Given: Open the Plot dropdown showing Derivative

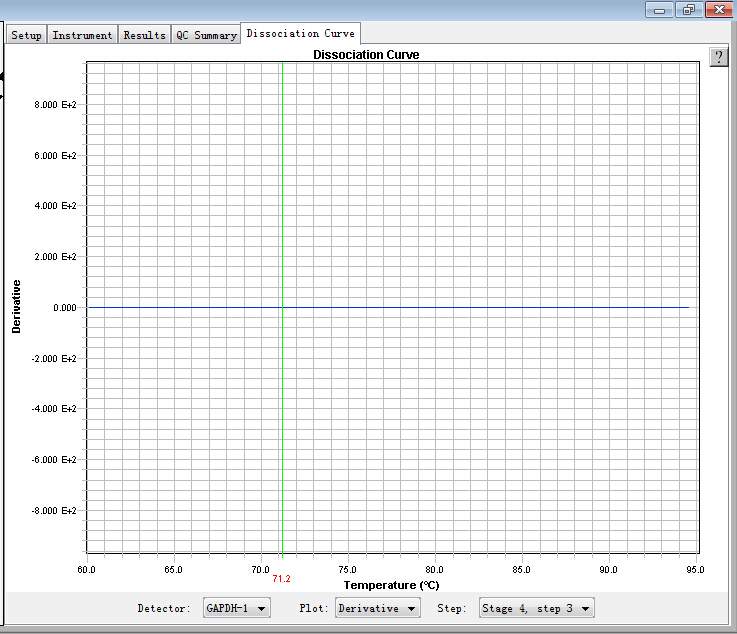Looking at the screenshot, I should (x=377, y=608).
